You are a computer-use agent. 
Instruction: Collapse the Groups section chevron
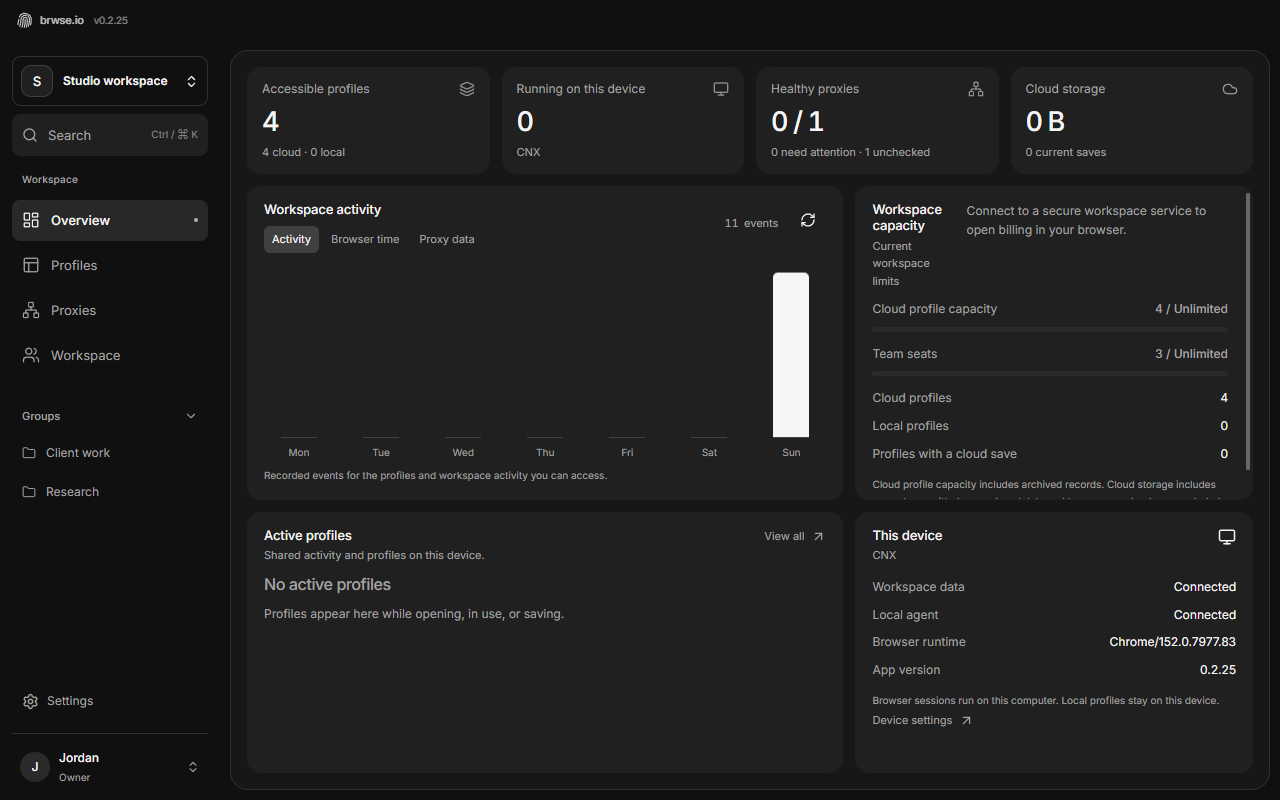[x=191, y=416]
